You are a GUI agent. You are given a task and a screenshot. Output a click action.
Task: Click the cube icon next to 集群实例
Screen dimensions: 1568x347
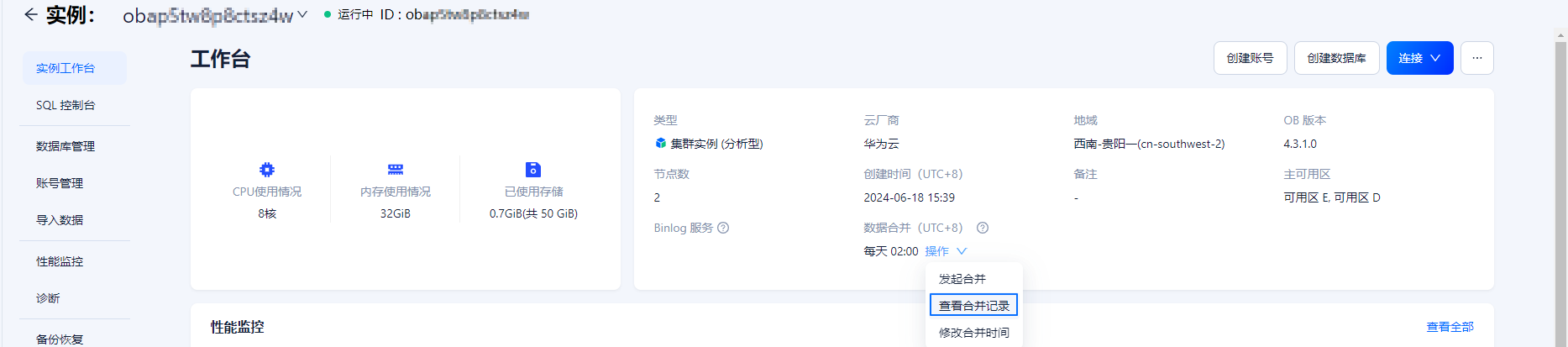660,144
